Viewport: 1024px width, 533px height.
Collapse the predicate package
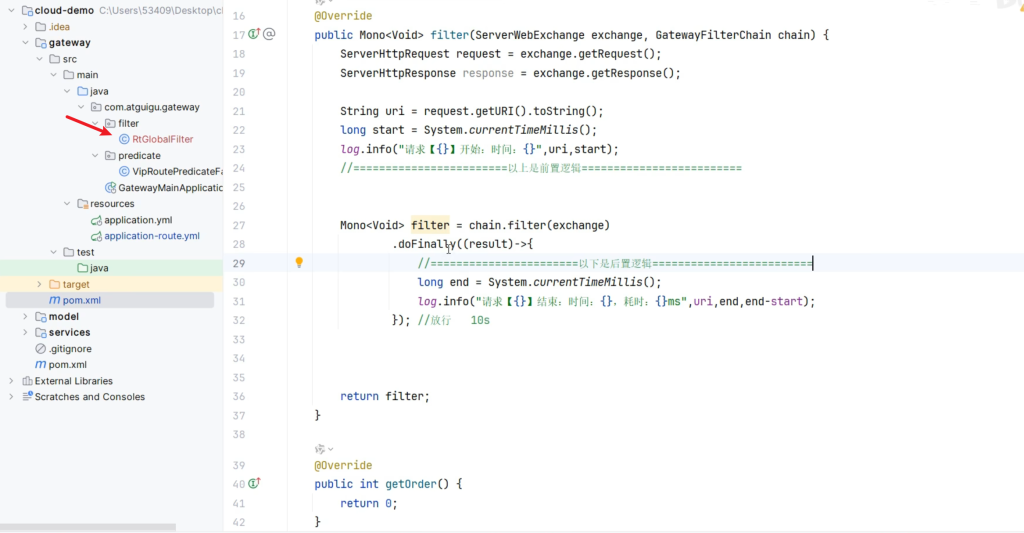[95, 156]
